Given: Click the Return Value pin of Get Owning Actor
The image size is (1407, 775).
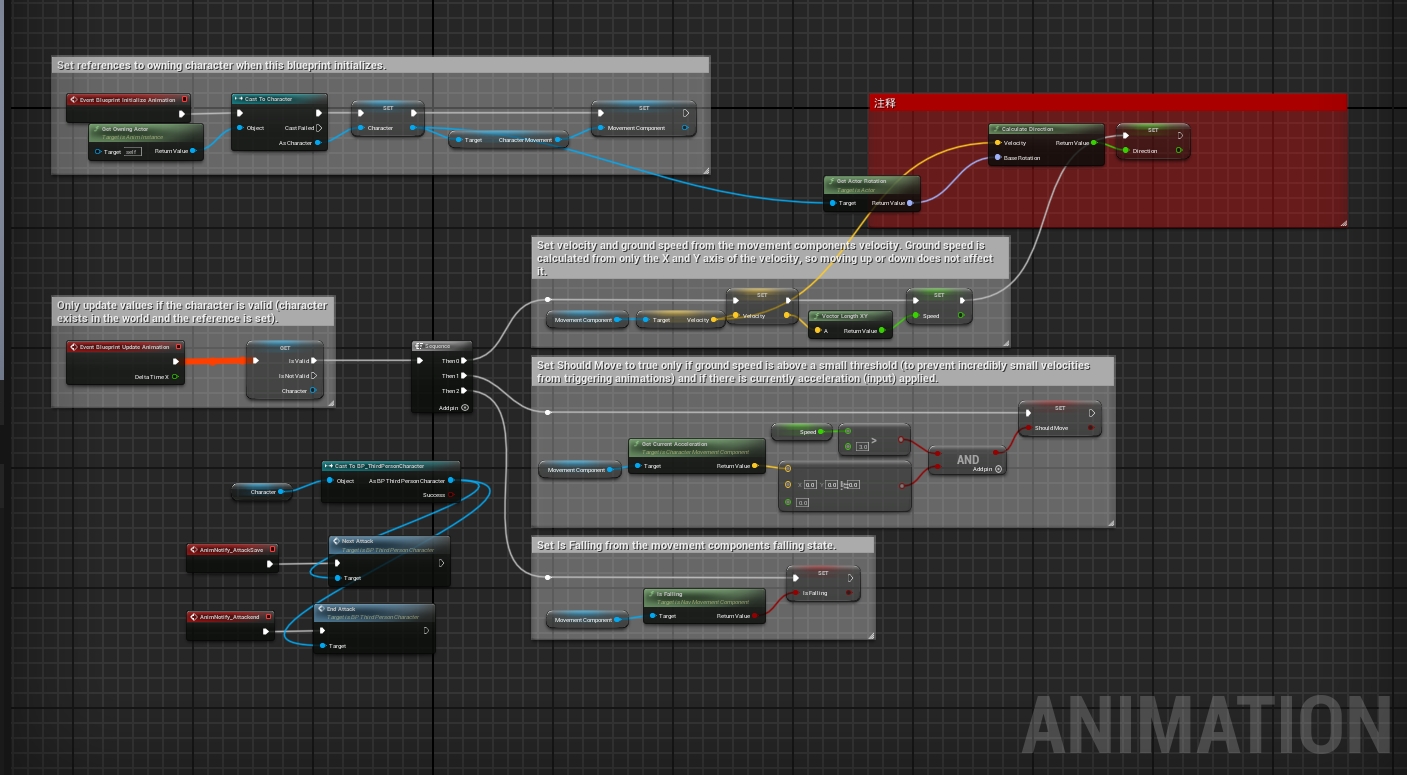Looking at the screenshot, I should click(194, 152).
